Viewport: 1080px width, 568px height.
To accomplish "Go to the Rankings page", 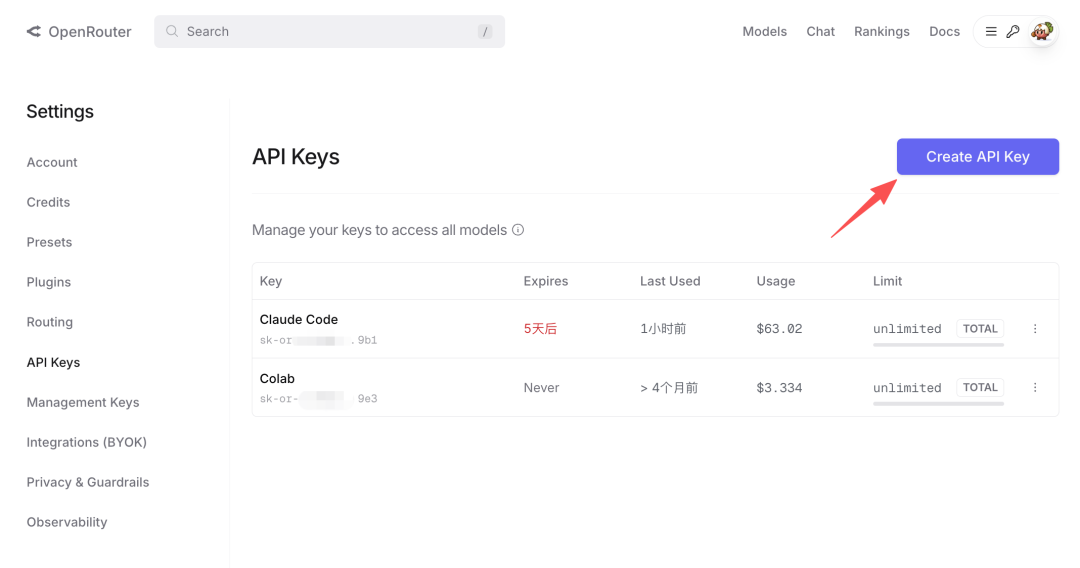I will pyautogui.click(x=882, y=32).
